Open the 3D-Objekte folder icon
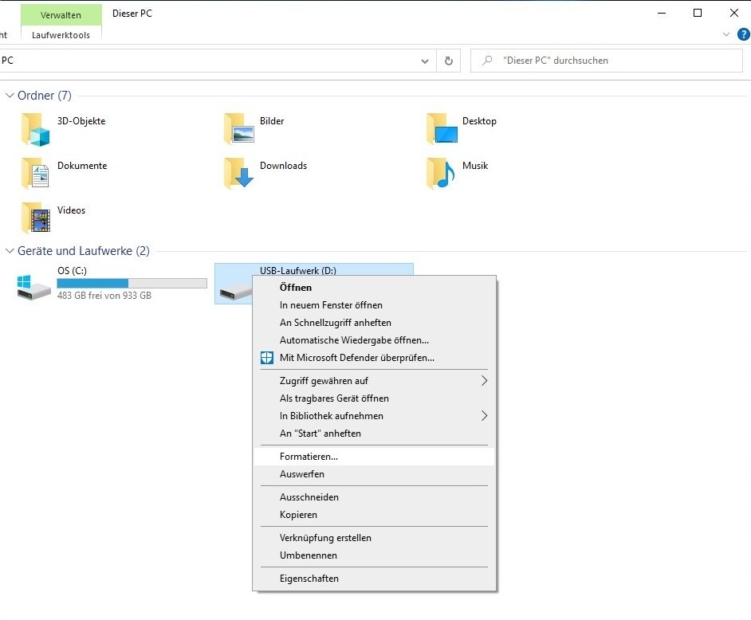 pyautogui.click(x=35, y=129)
